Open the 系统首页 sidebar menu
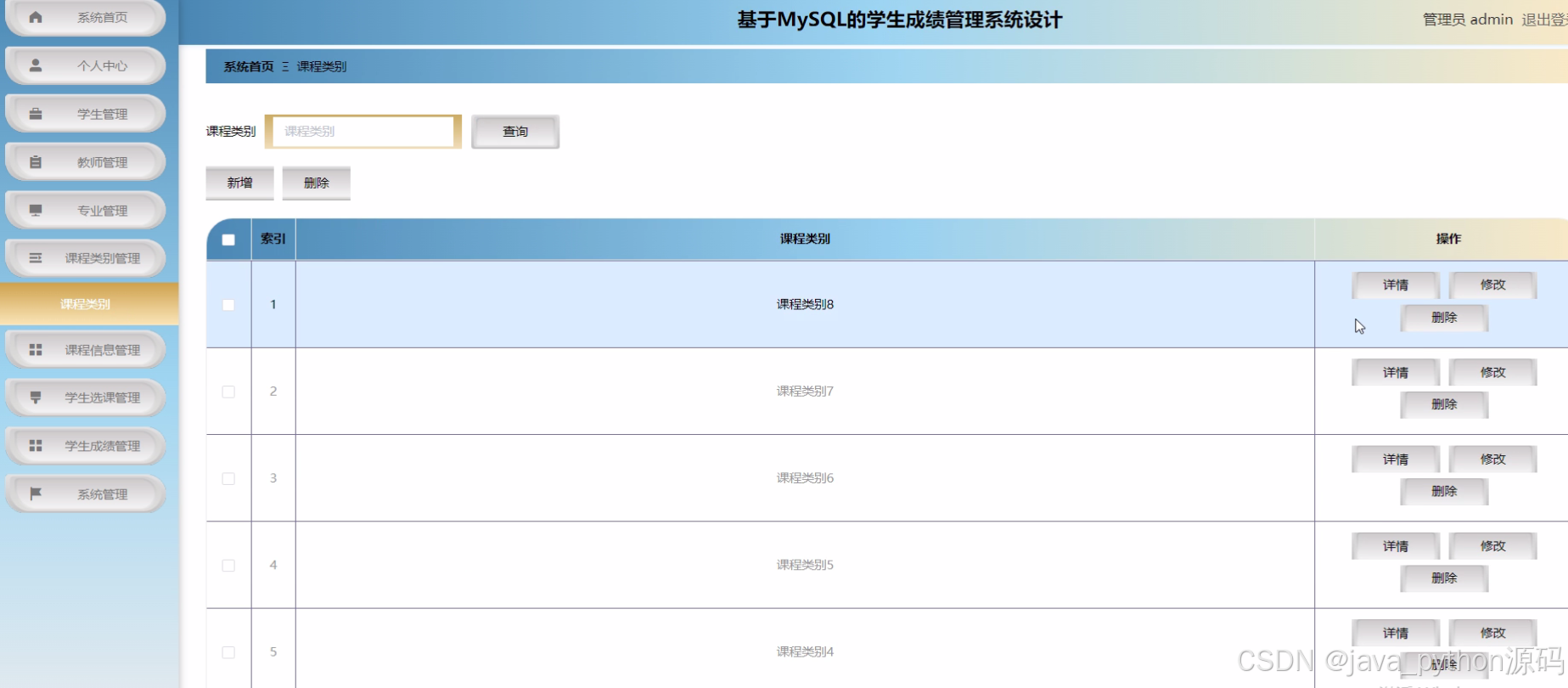Image resolution: width=1568 pixels, height=688 pixels. click(x=86, y=17)
